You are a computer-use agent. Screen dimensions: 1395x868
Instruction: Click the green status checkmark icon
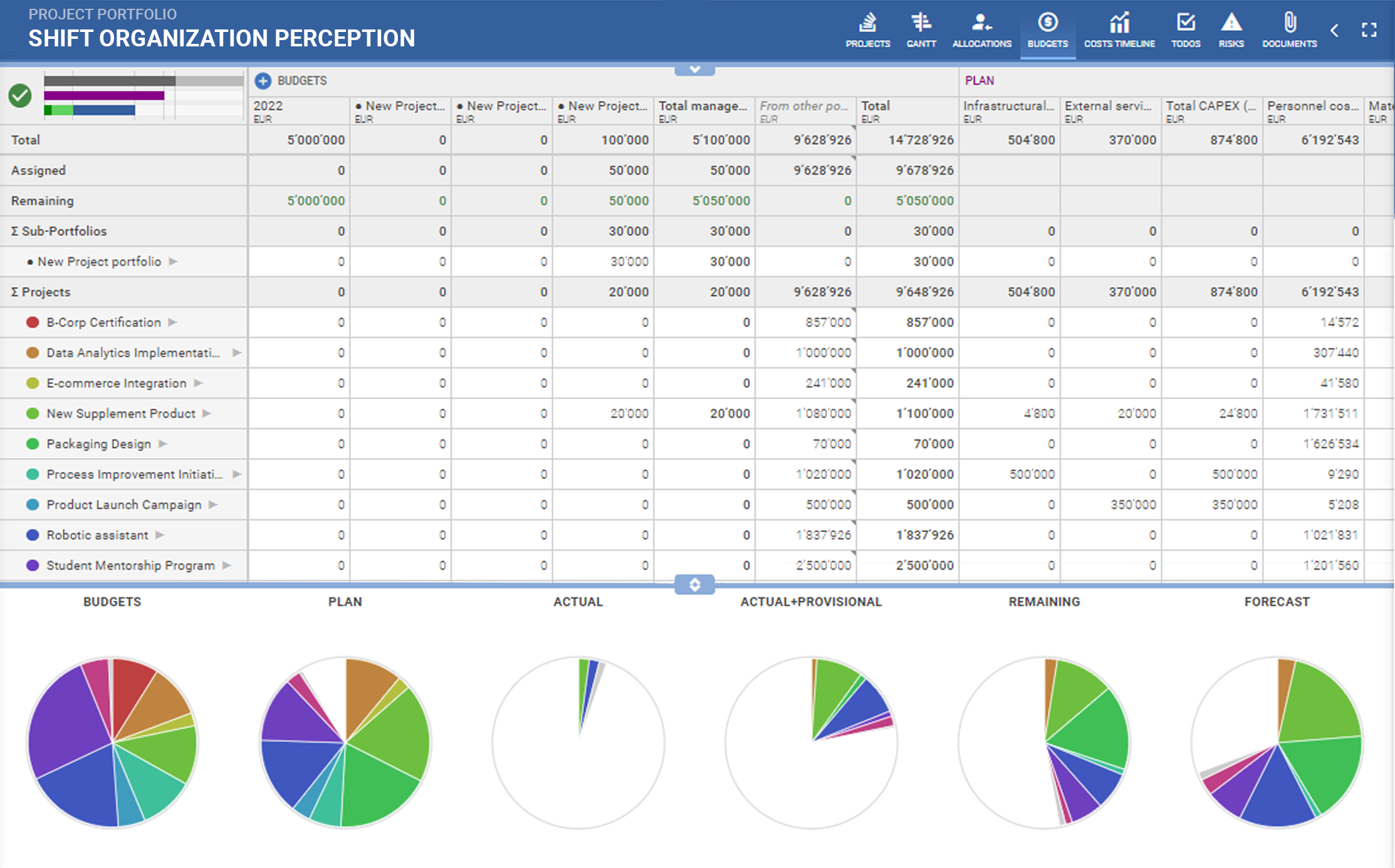(x=20, y=96)
